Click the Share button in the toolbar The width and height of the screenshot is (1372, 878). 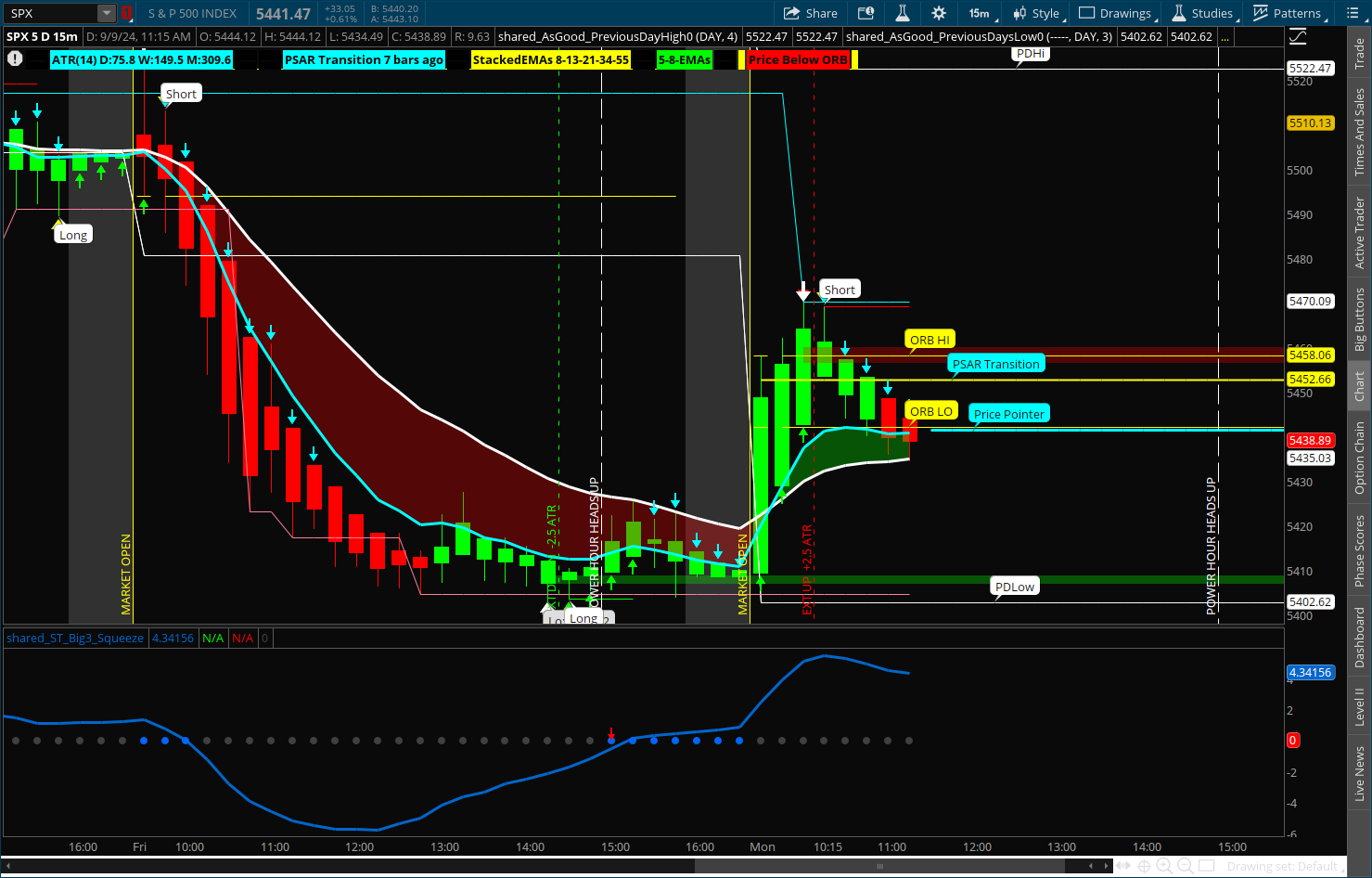tap(811, 13)
